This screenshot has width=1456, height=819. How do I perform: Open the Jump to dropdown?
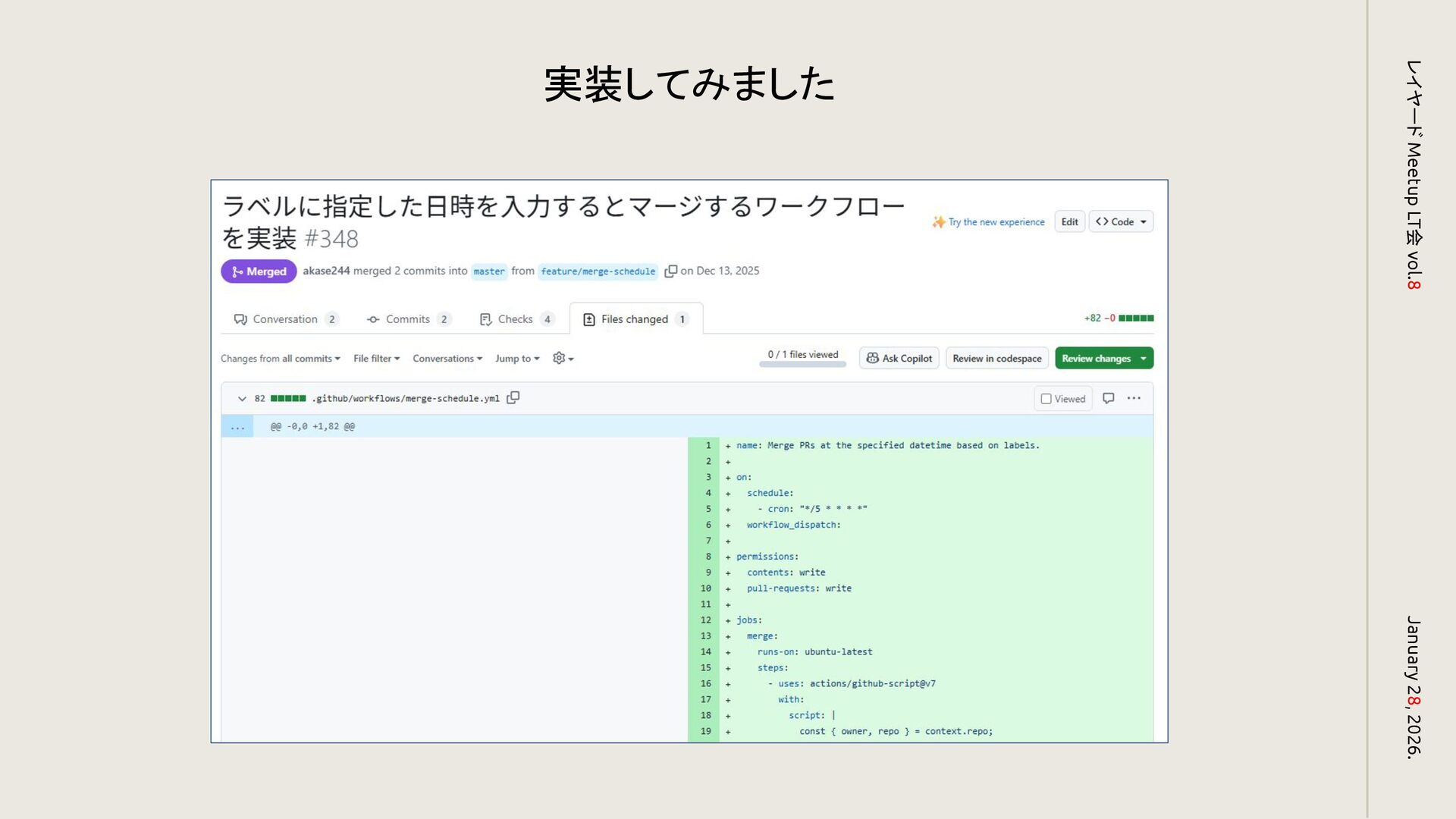pos(517,359)
